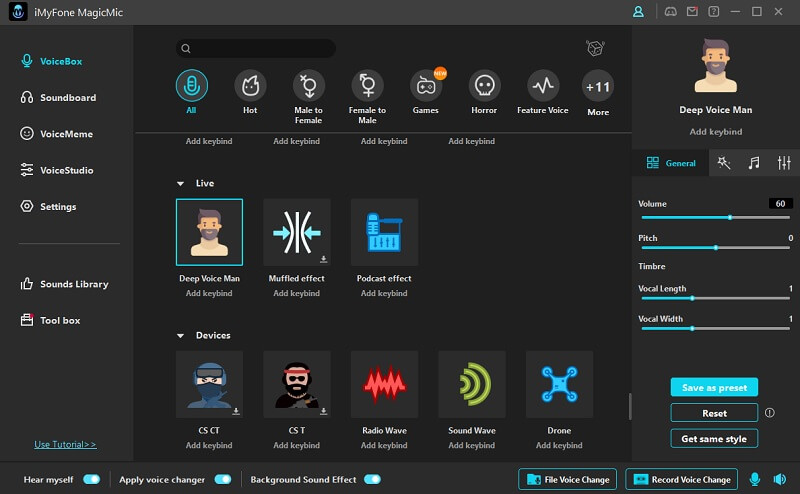800x494 pixels.
Task: Select the All voices category icon
Action: 191,86
